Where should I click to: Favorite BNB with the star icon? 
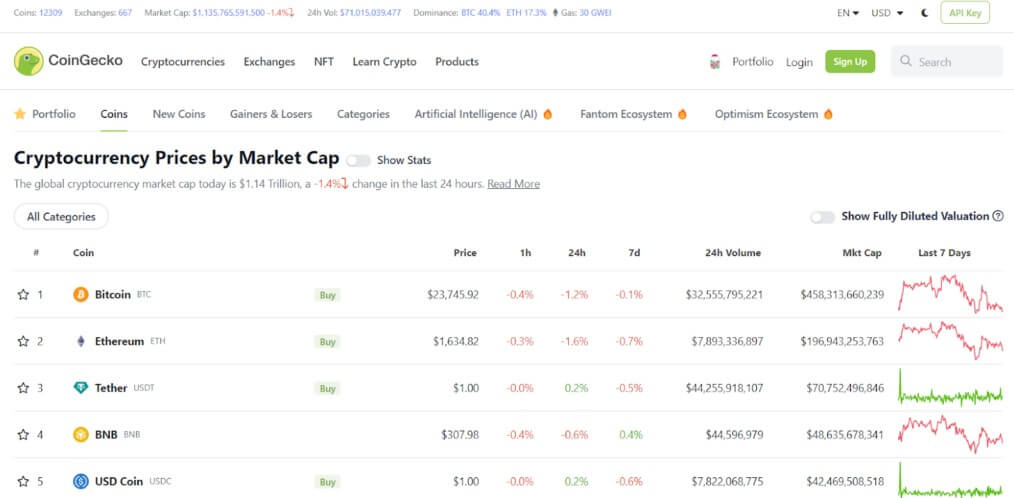coord(23,435)
